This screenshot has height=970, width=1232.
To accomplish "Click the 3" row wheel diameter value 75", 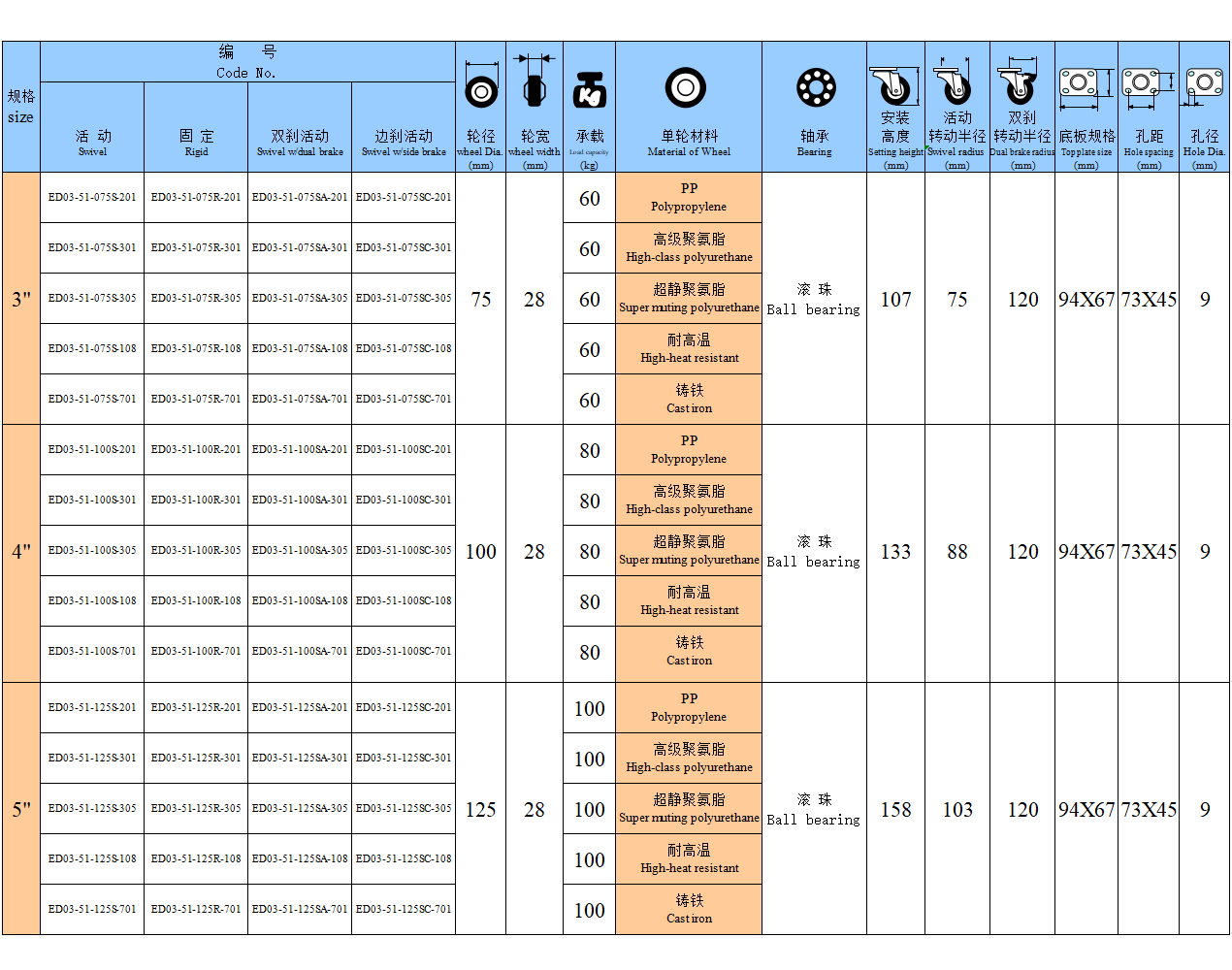I will (x=481, y=300).
